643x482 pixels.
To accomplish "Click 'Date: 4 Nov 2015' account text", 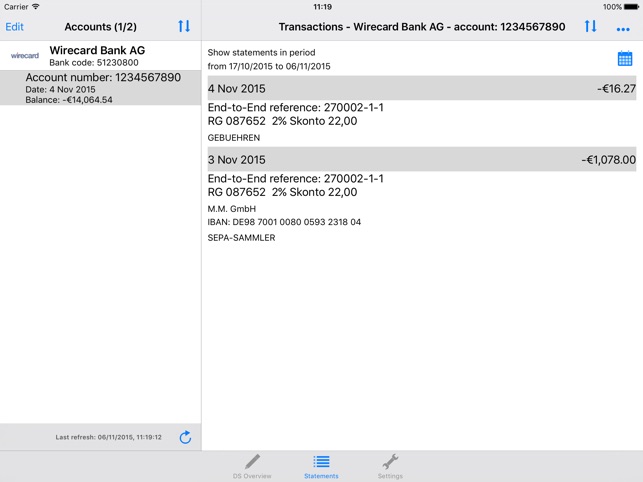I will 60,89.
